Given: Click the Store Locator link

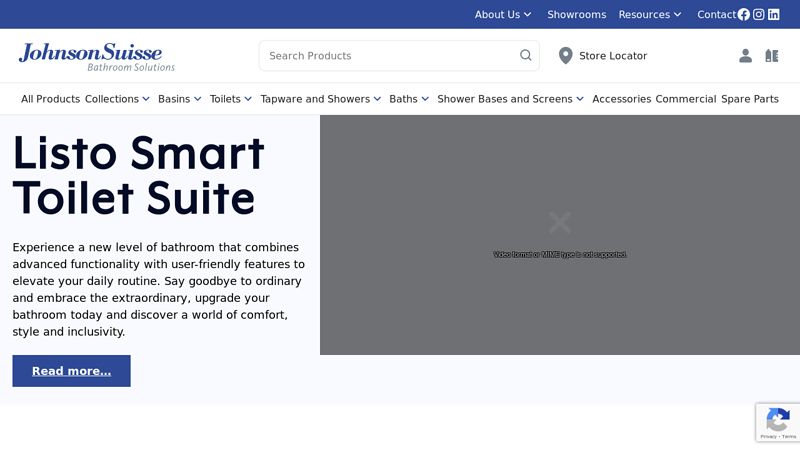Looking at the screenshot, I should pos(613,56).
